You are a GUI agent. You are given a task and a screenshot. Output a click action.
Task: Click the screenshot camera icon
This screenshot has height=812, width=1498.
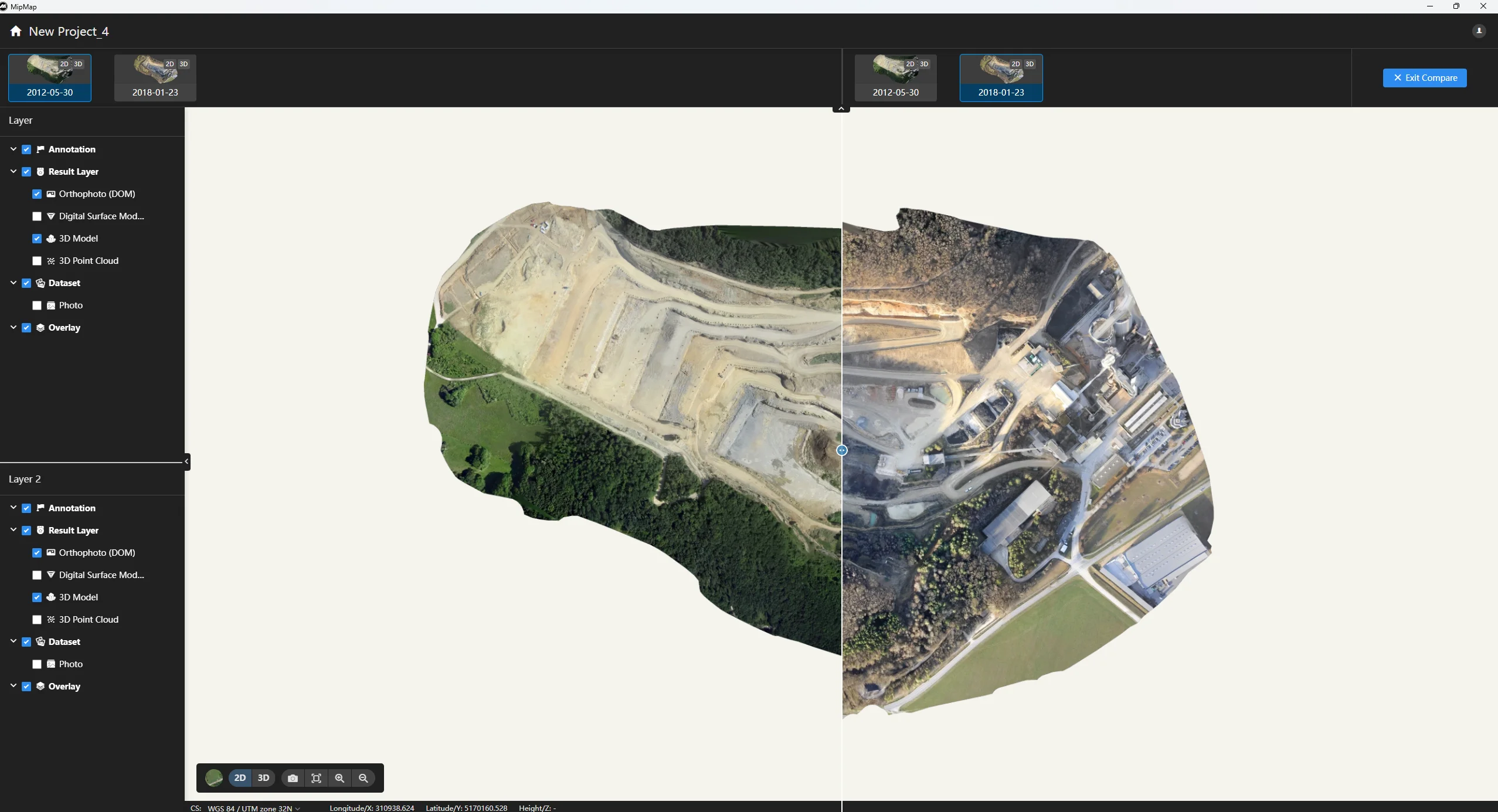(293, 778)
